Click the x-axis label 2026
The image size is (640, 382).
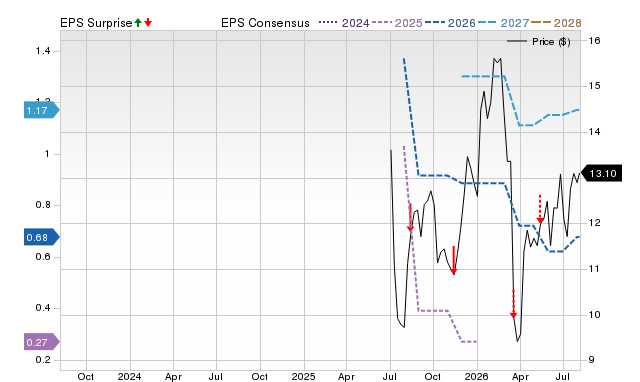point(476,376)
